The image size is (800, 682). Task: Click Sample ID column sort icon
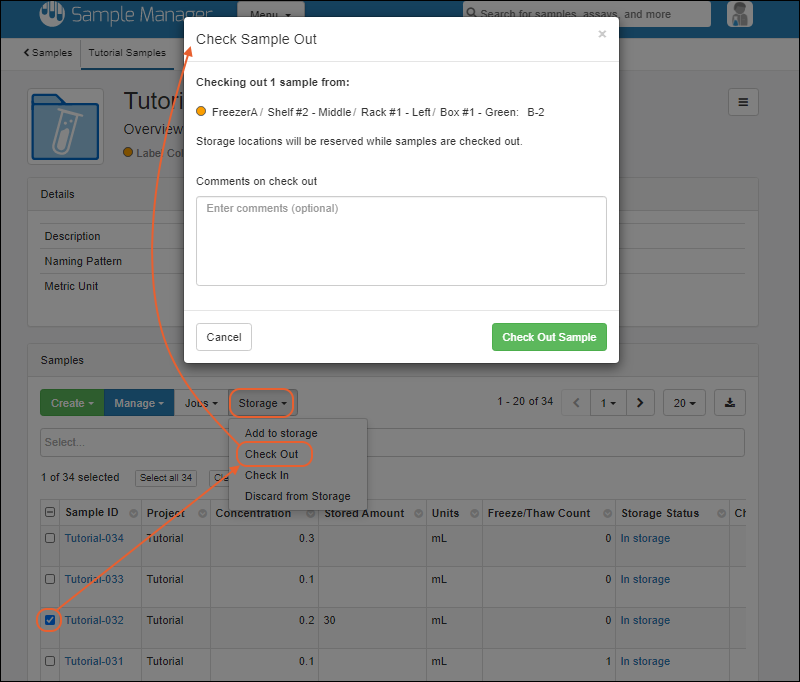(x=129, y=514)
